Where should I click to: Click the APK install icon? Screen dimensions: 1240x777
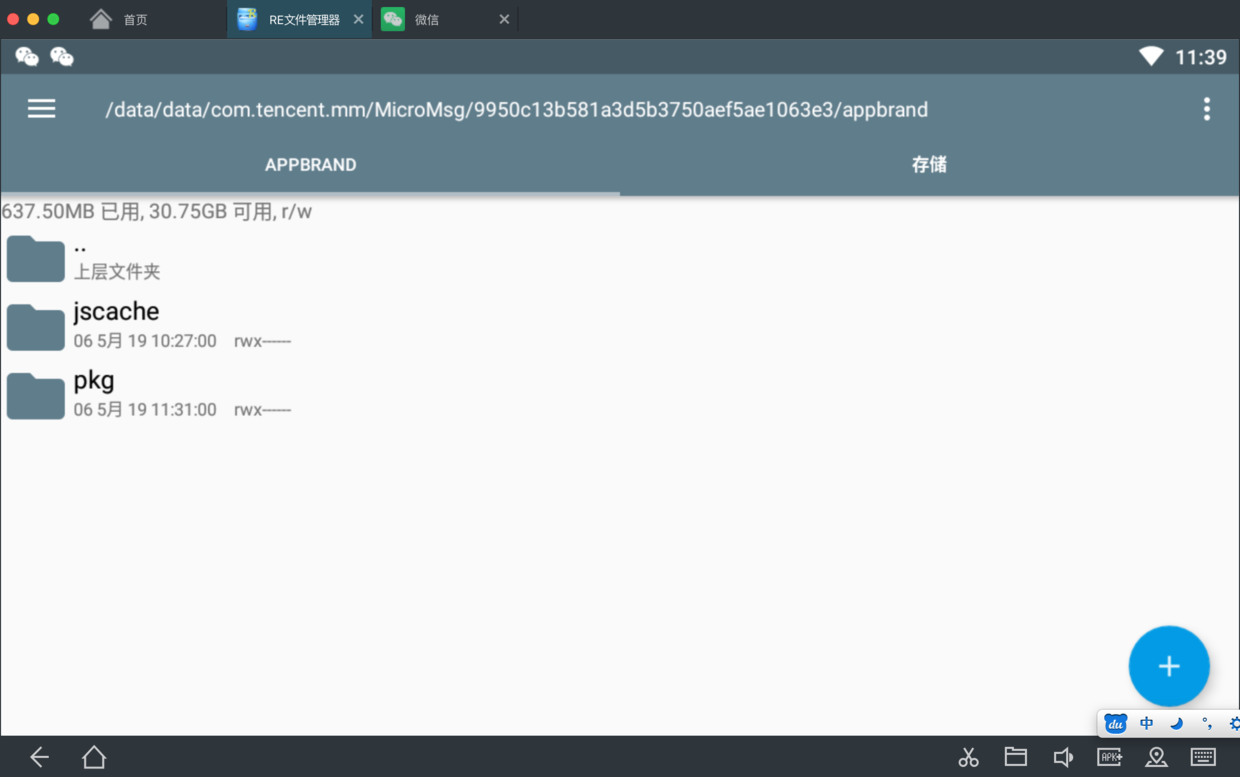pyautogui.click(x=1109, y=757)
